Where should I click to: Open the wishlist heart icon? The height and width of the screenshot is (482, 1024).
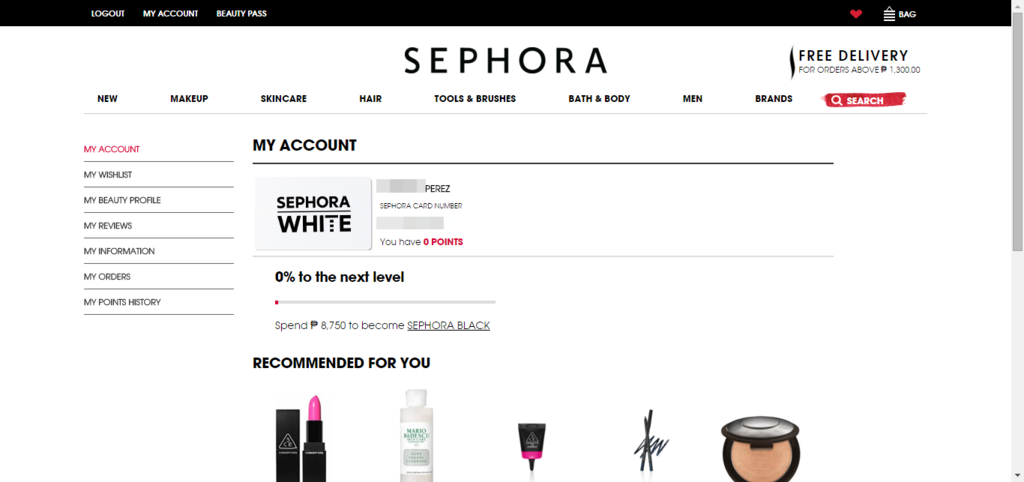(x=856, y=14)
